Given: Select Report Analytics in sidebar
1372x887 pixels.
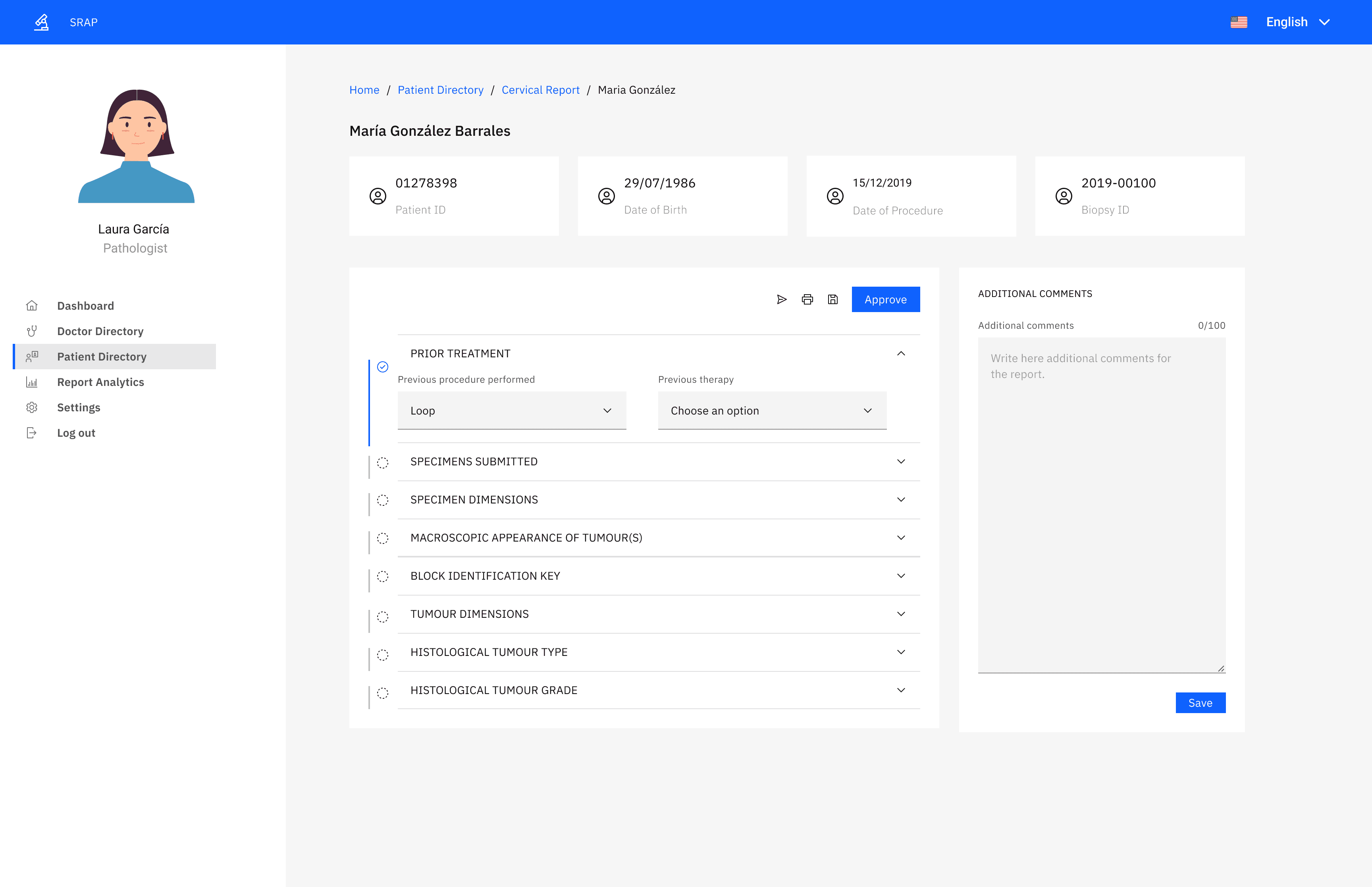Looking at the screenshot, I should click(x=100, y=382).
